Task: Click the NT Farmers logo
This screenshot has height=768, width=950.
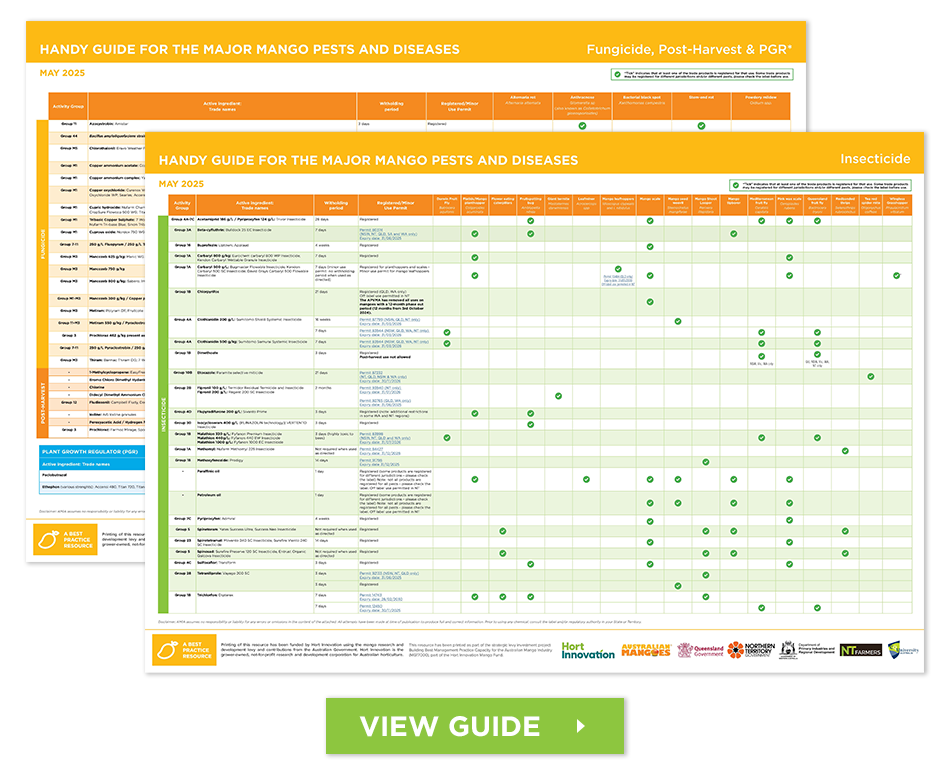Action: coord(860,650)
